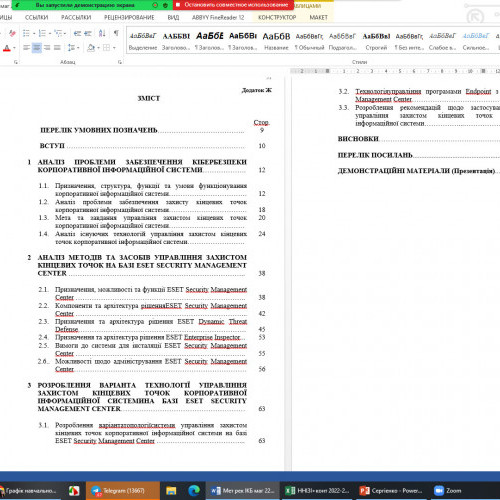Expand the bulleted list dropdown arrow
This screenshot has width=500, height=500.
pyautogui.click(x=34, y=33)
